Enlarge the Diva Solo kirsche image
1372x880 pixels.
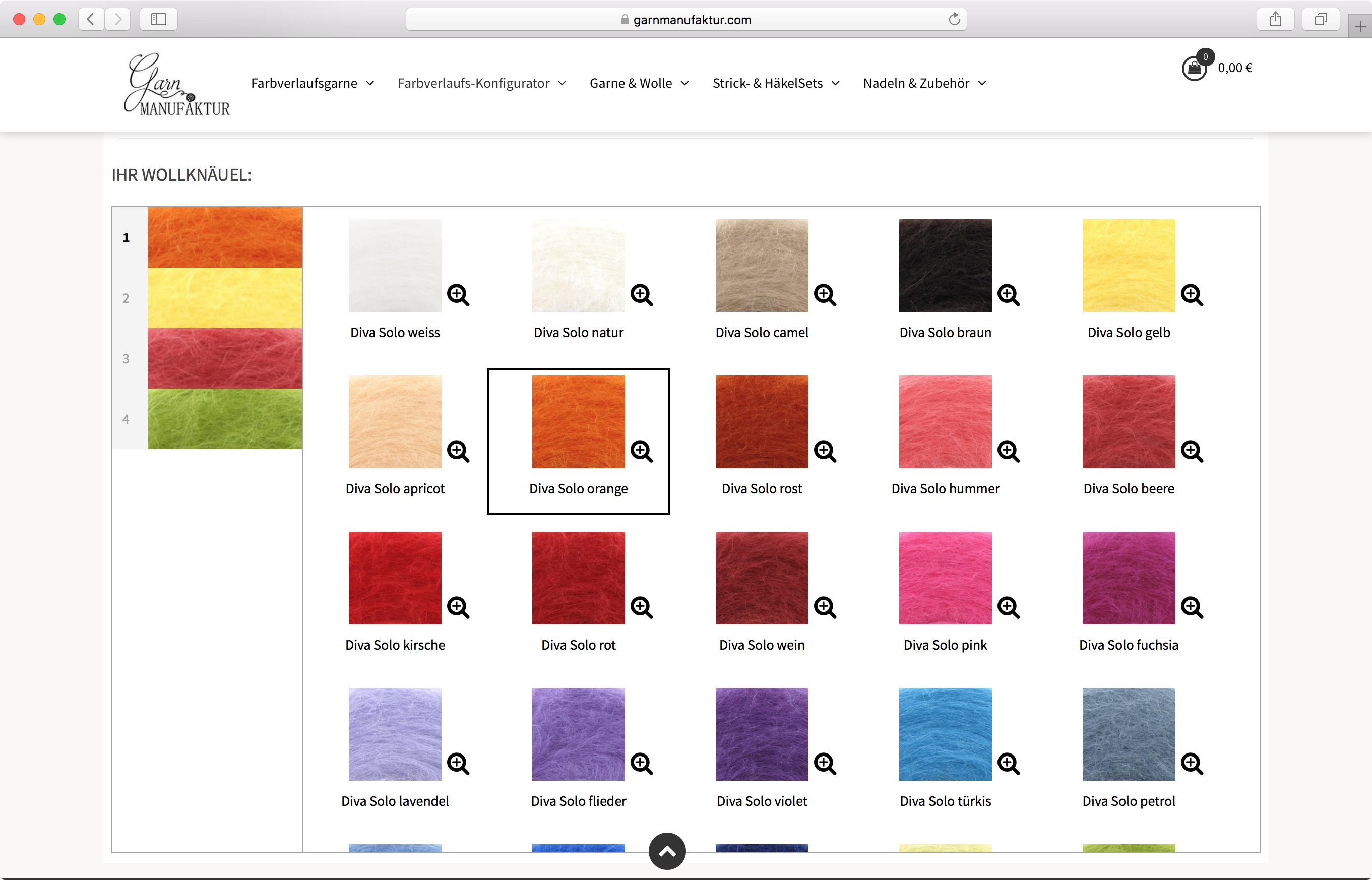pos(458,607)
